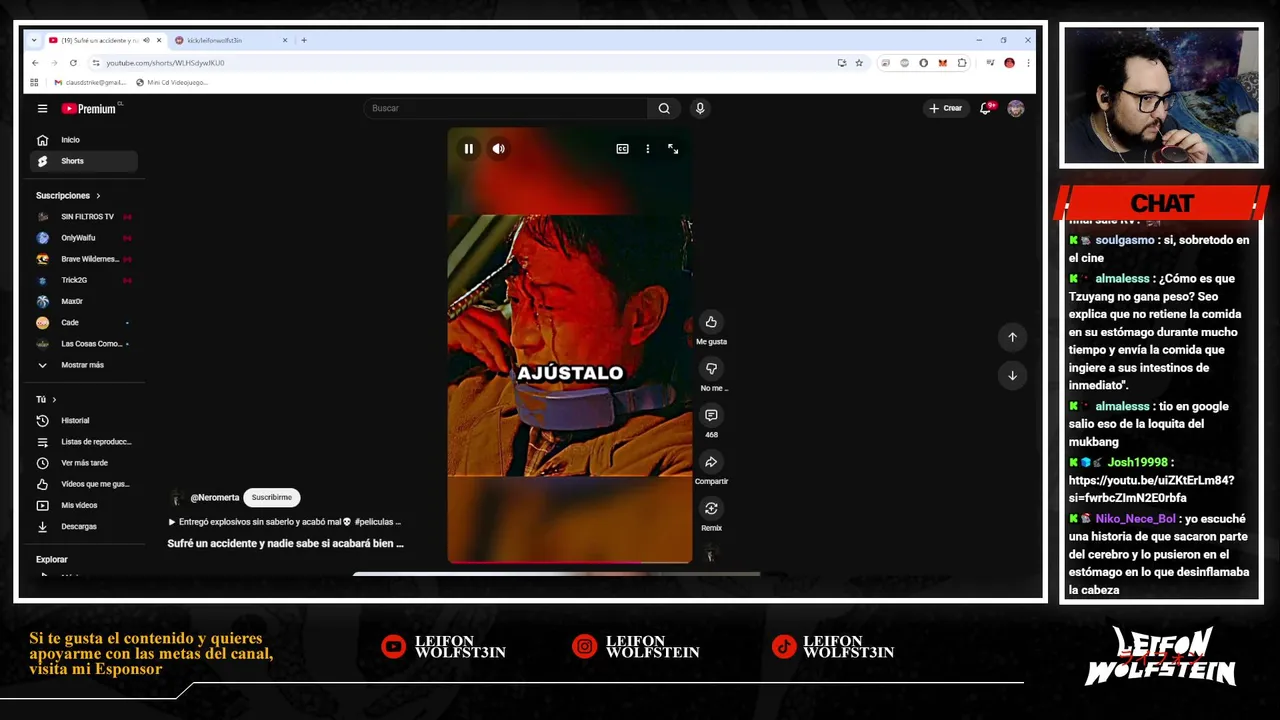This screenshot has height=720, width=1280.
Task: Go back in the browser
Action: [35, 62]
